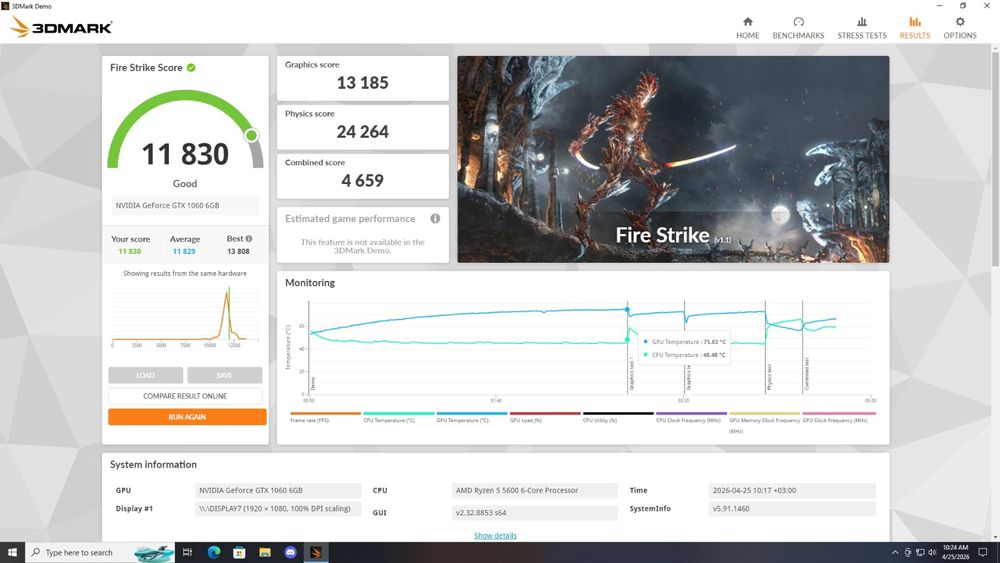Screen dimensions: 1000x563
Task: Click the Monitoring section heading
Action: (x=310, y=282)
